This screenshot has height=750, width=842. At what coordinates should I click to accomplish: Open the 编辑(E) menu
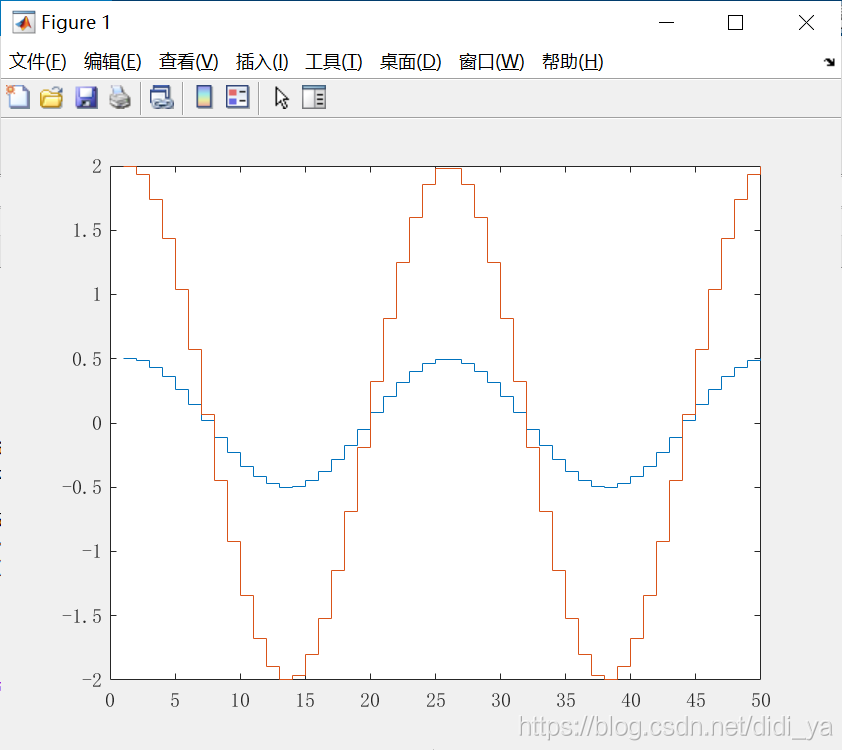click(113, 62)
